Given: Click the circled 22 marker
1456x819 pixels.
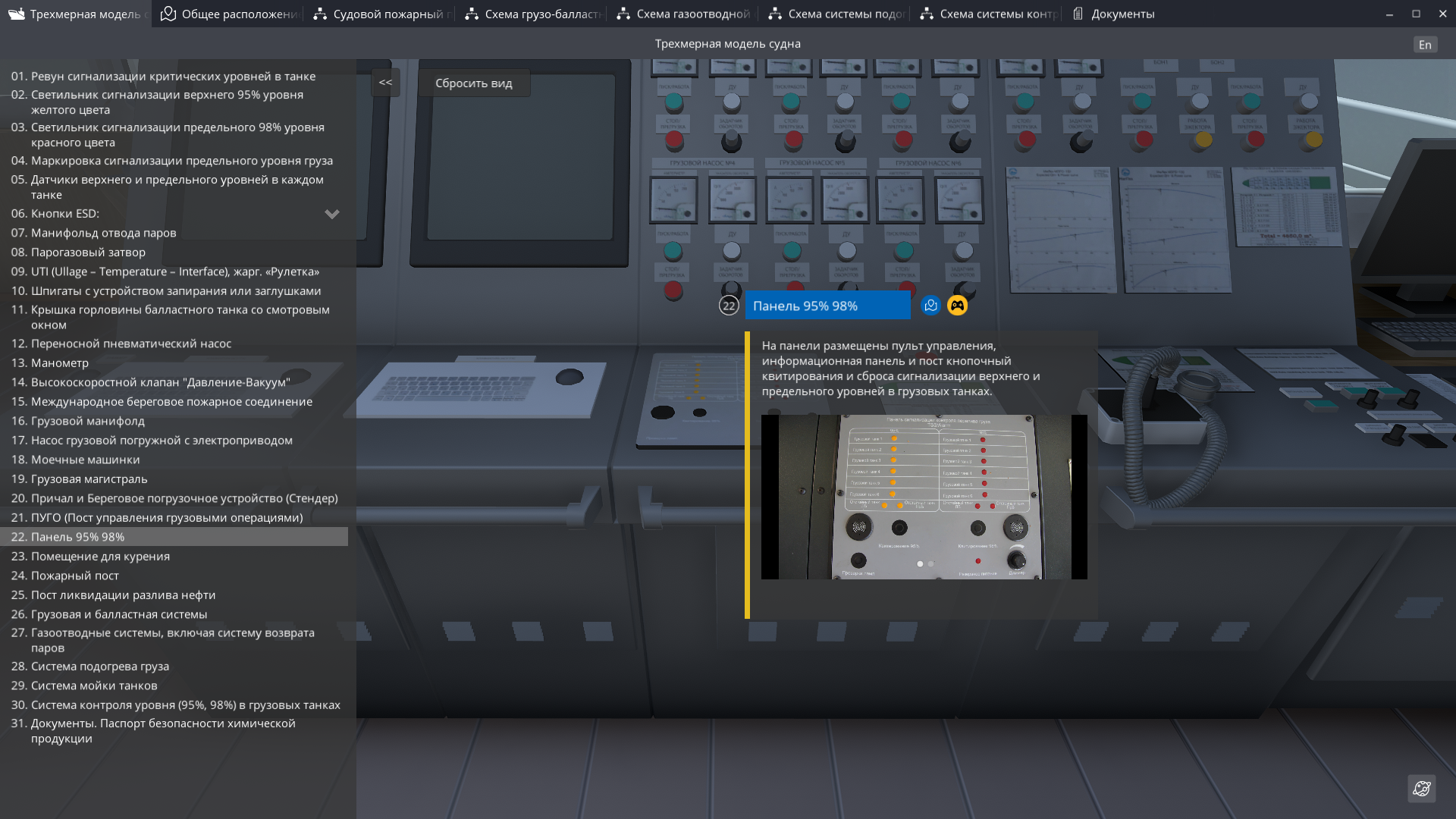Looking at the screenshot, I should click(729, 306).
